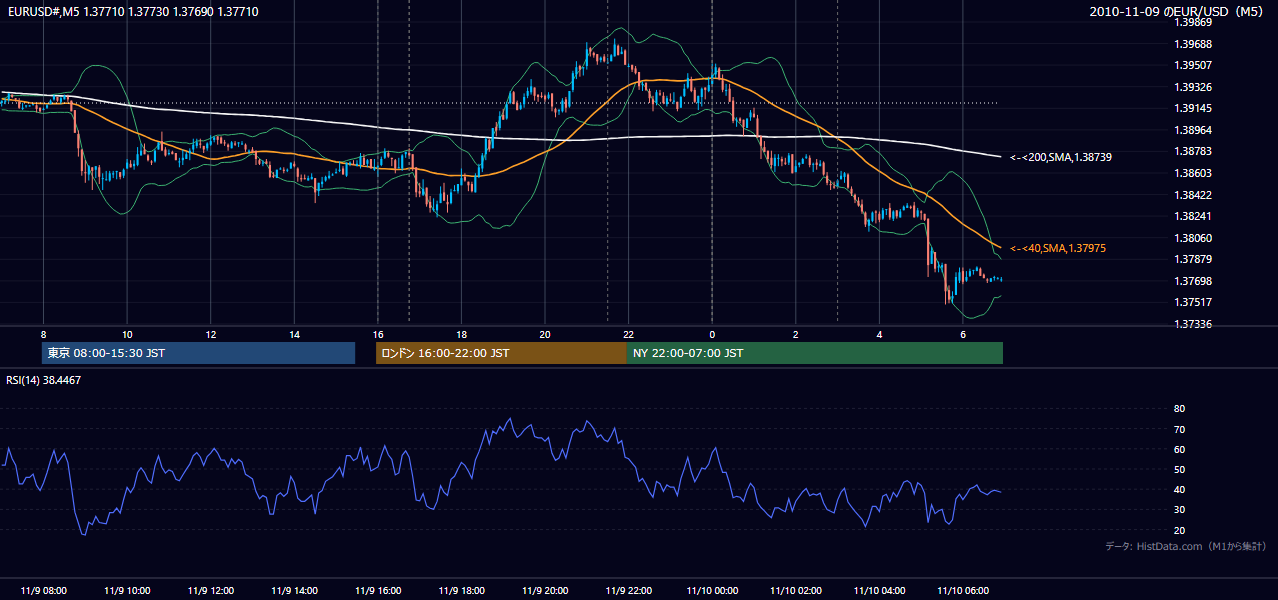Click price axis value 1.39688
The height and width of the screenshot is (600, 1278).
[1192, 44]
